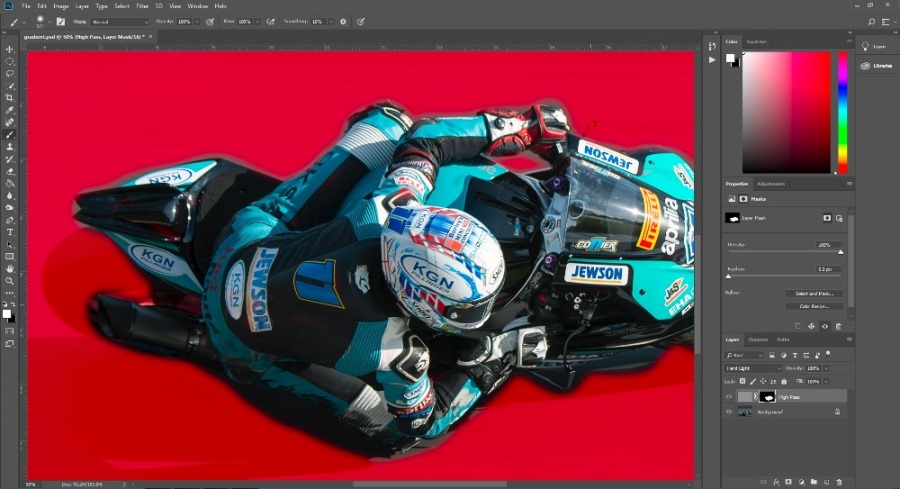Select the Eraser tool
This screenshot has height=489, width=900.
9,172
